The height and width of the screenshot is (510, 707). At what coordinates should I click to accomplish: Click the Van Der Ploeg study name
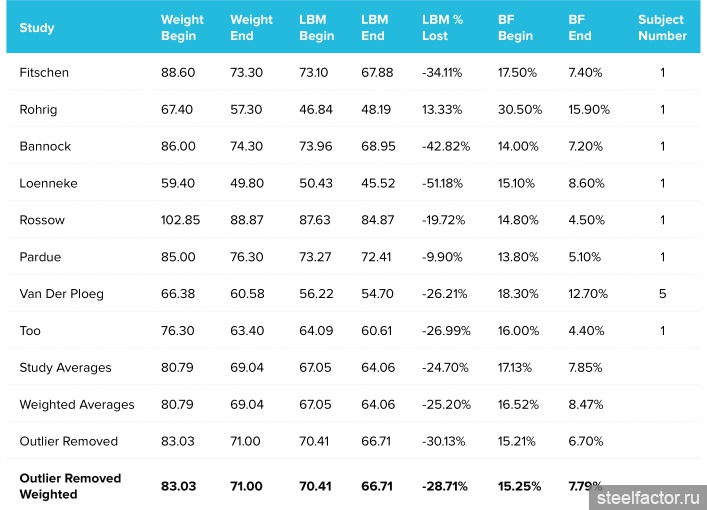coord(61,294)
